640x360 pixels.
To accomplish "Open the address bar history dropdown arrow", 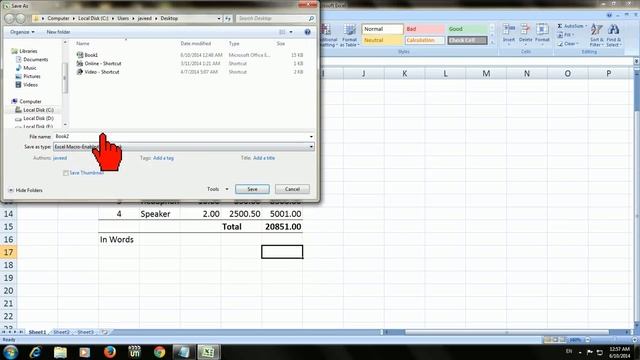I will coord(219,18).
